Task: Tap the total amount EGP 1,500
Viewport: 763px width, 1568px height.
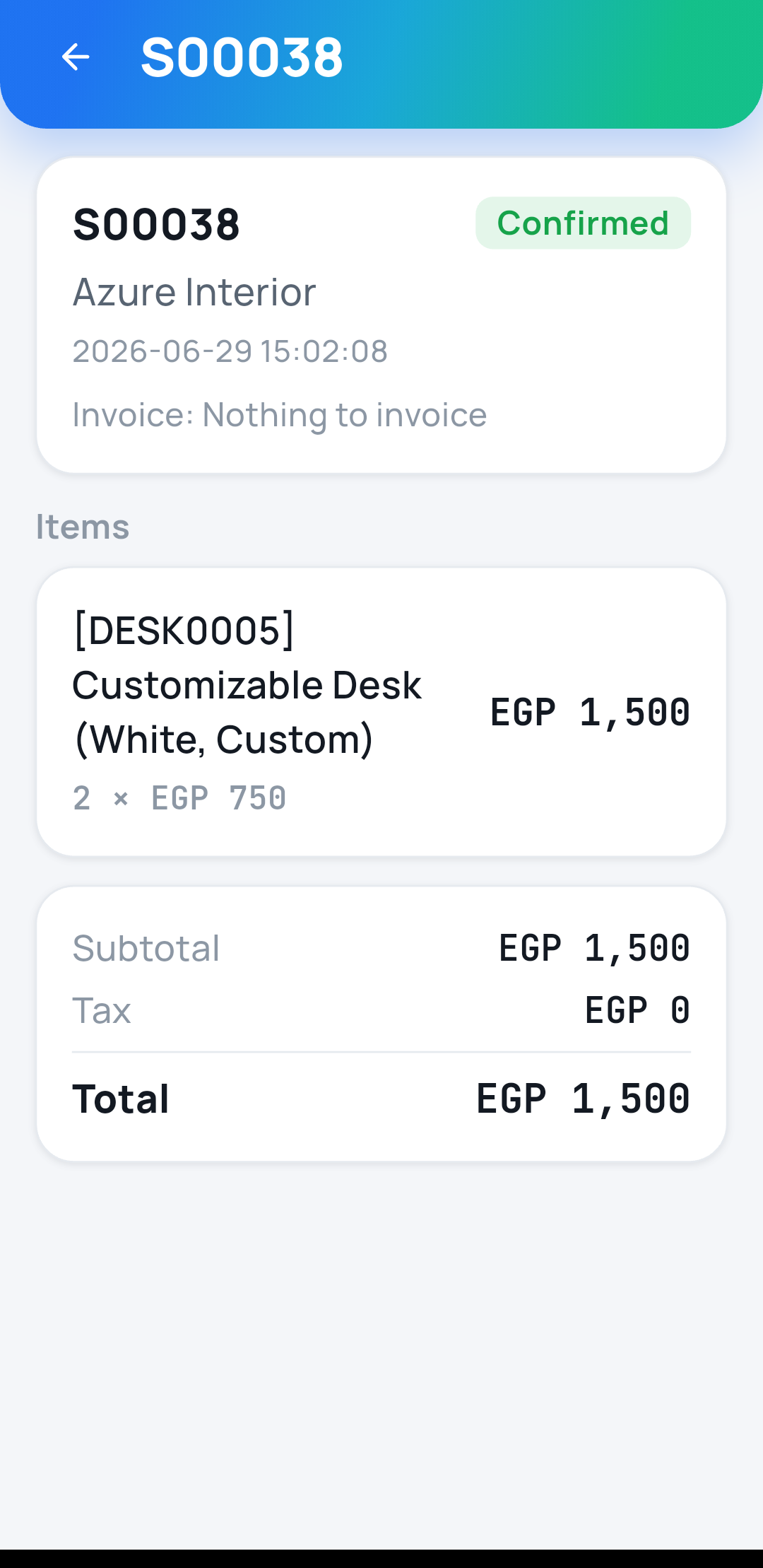Action: pyautogui.click(x=583, y=1099)
